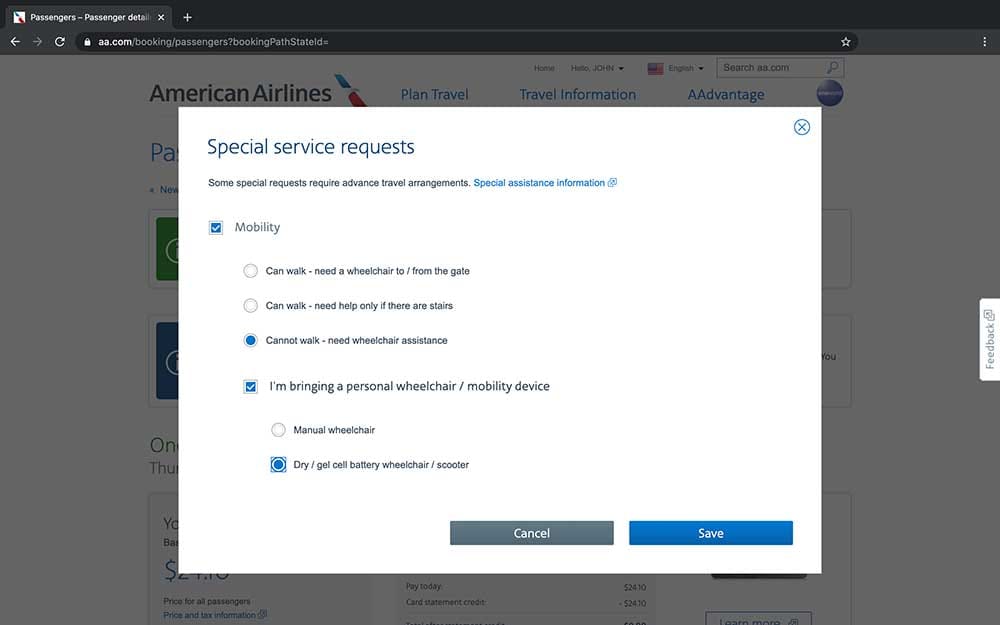Viewport: 1000px width, 625px height.
Task: Click the search magnifier icon
Action: 833,67
